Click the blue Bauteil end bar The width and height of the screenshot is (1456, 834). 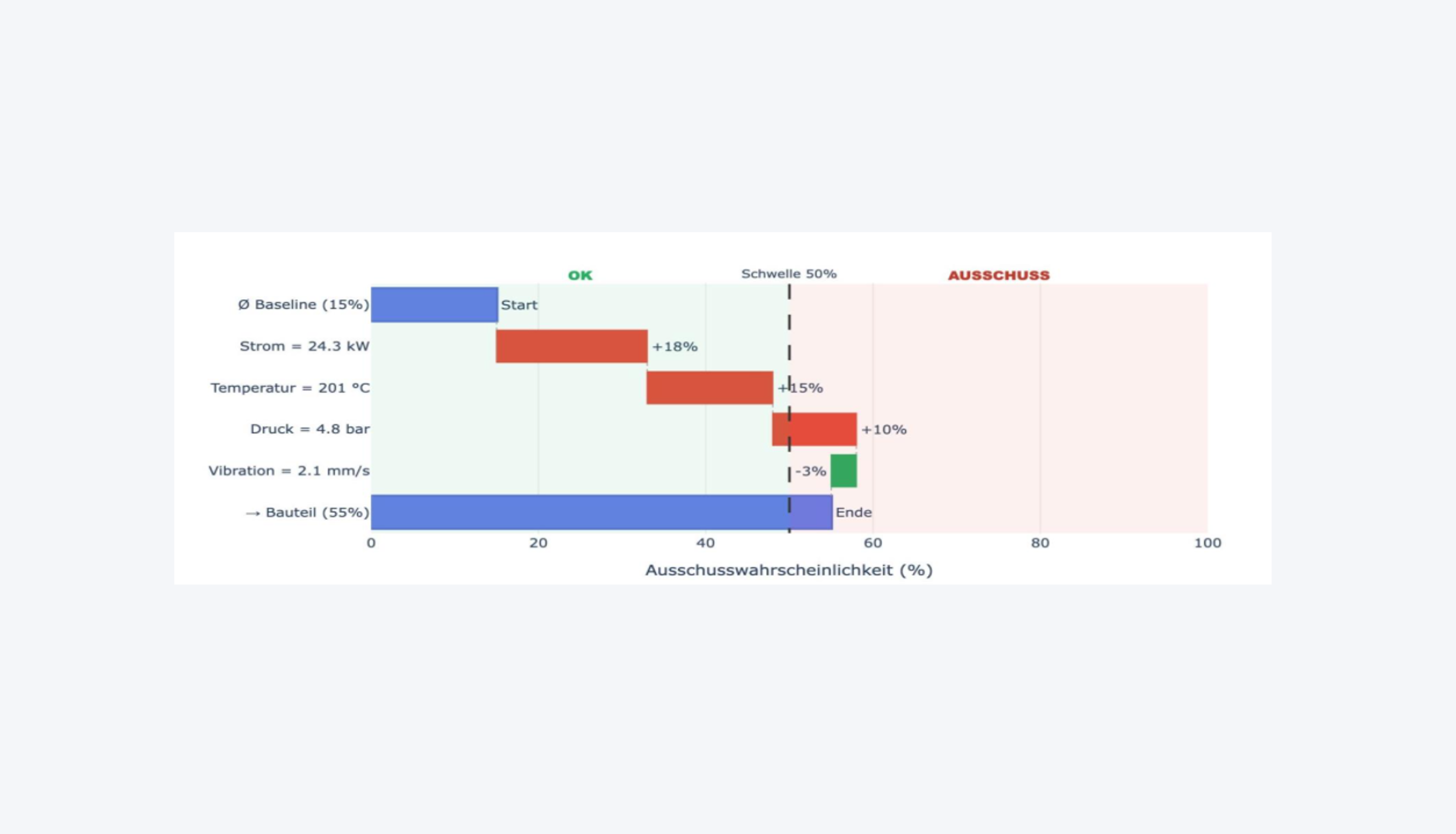[x=602, y=512]
